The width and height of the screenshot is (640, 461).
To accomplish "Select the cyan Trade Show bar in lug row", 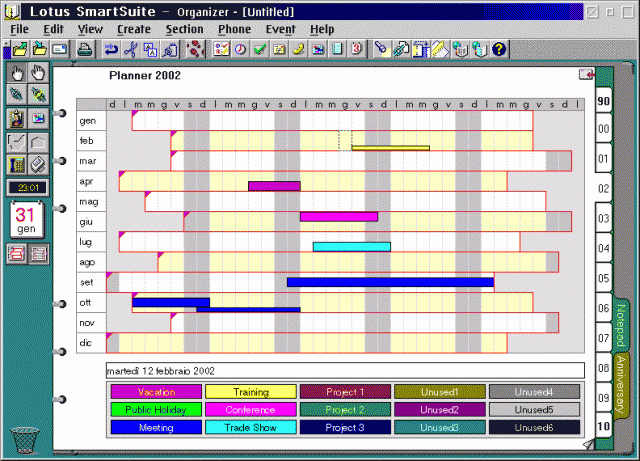I will (x=352, y=247).
